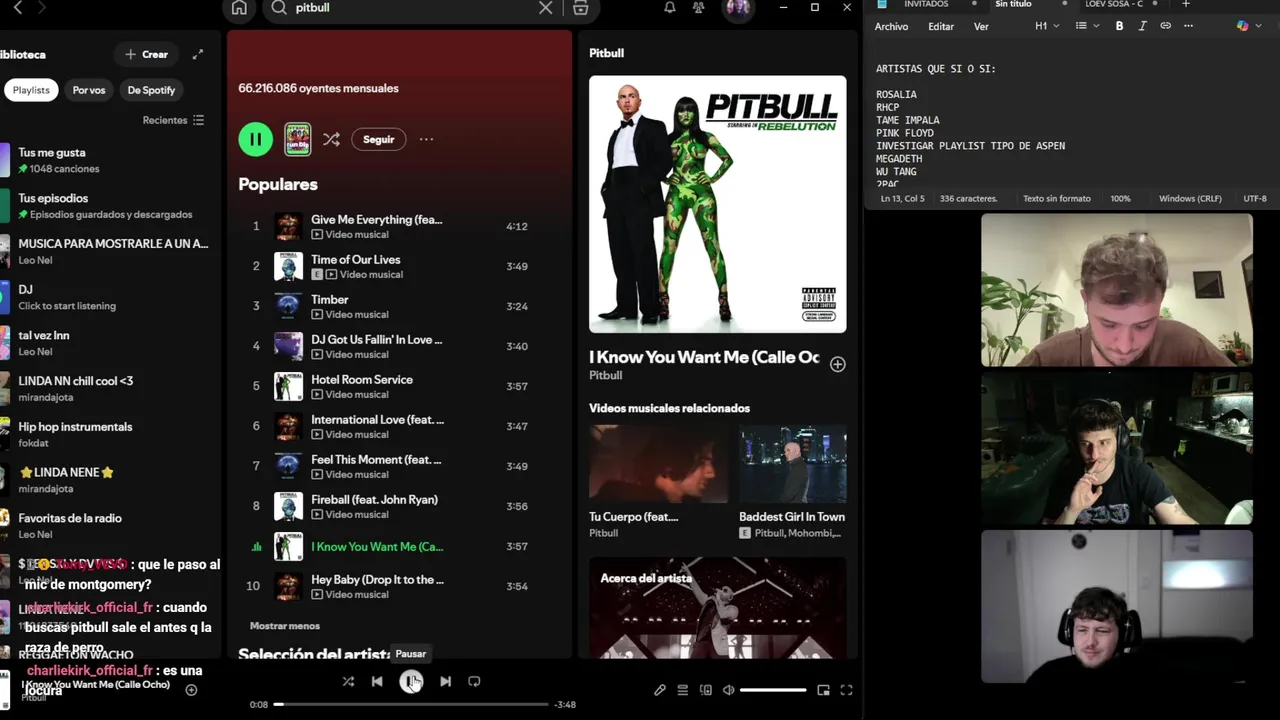
Task: Toggle shuffle next to the Seguir button
Action: pyautogui.click(x=331, y=139)
